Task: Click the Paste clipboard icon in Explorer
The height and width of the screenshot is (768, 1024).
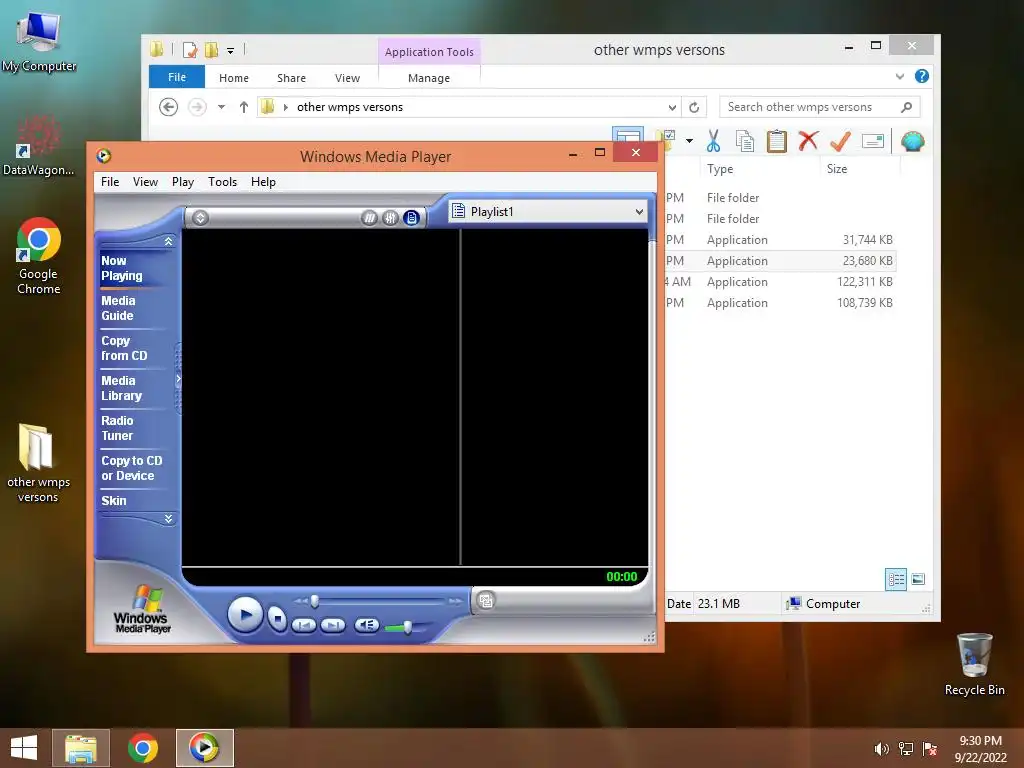Action: point(776,141)
